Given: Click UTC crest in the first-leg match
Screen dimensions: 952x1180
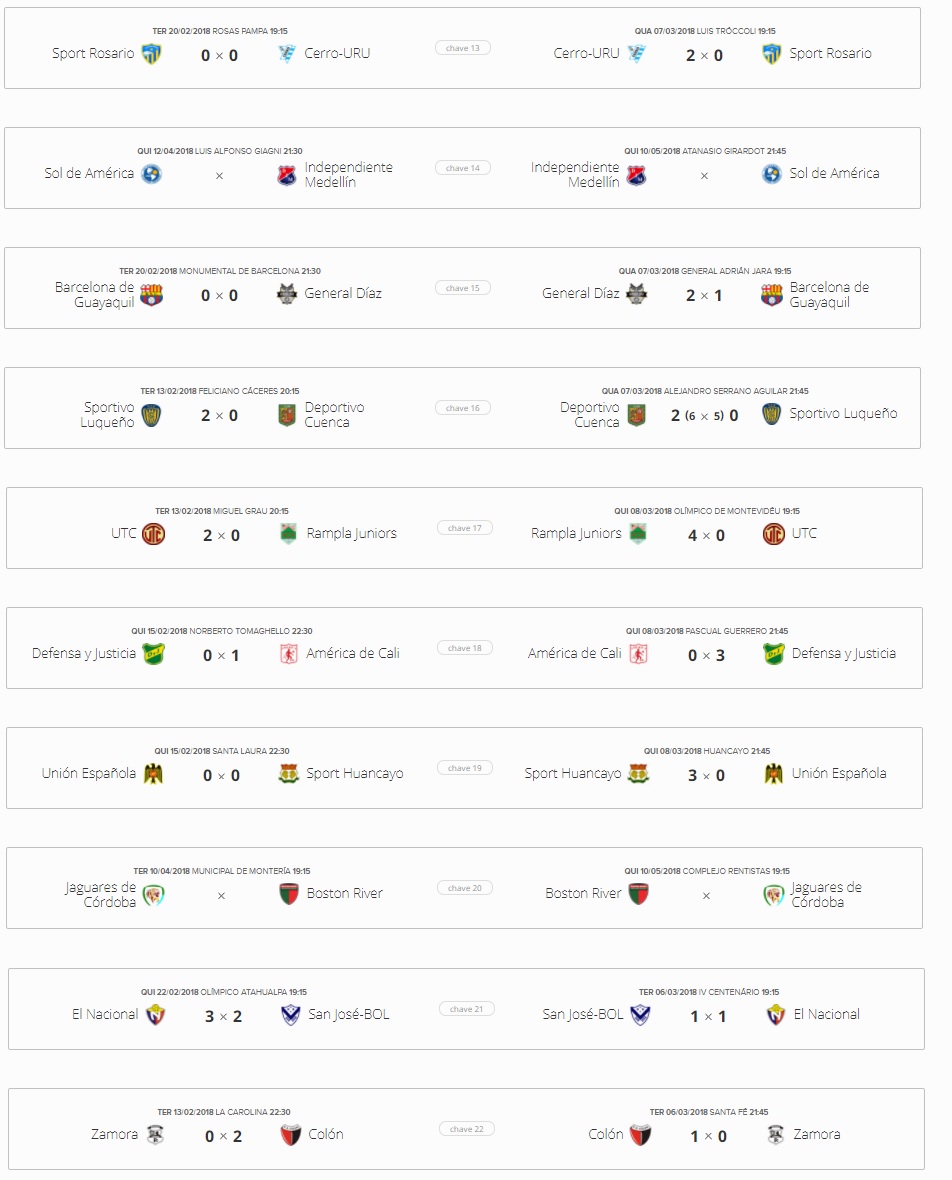Looking at the screenshot, I should tap(154, 534).
